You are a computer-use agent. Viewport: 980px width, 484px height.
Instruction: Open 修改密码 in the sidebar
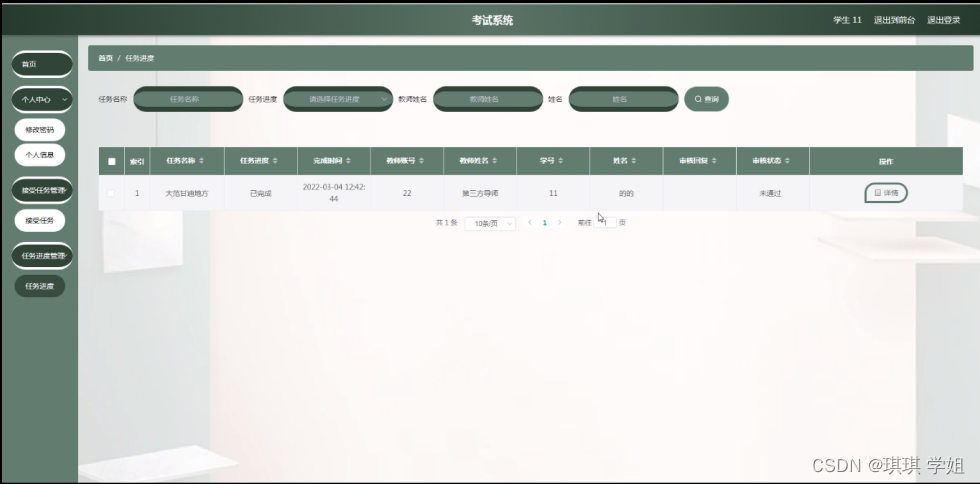coord(40,130)
